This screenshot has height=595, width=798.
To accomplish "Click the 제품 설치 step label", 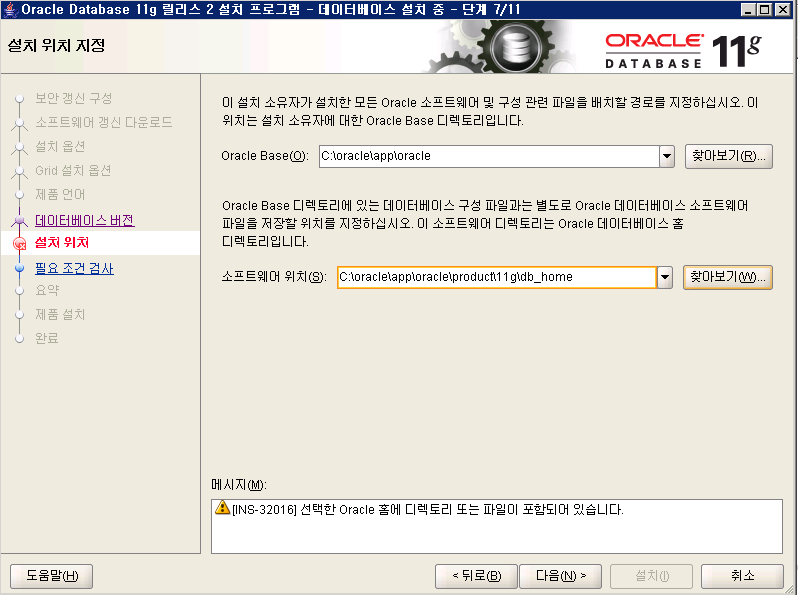I will pos(60,315).
